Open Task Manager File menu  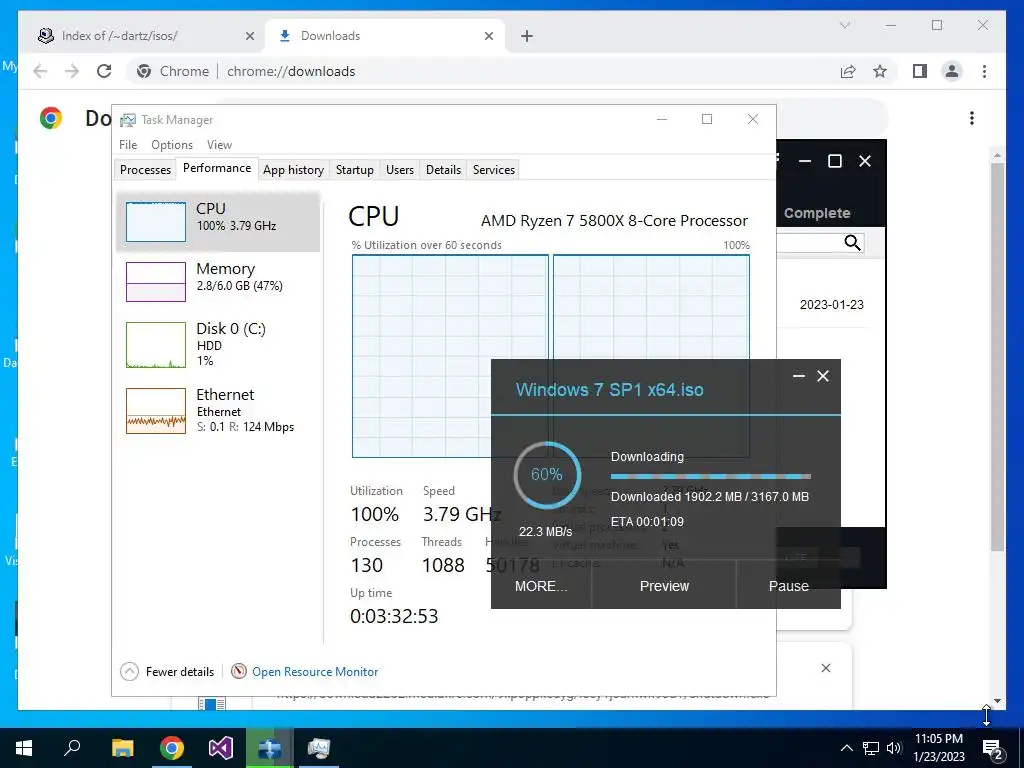coord(128,145)
